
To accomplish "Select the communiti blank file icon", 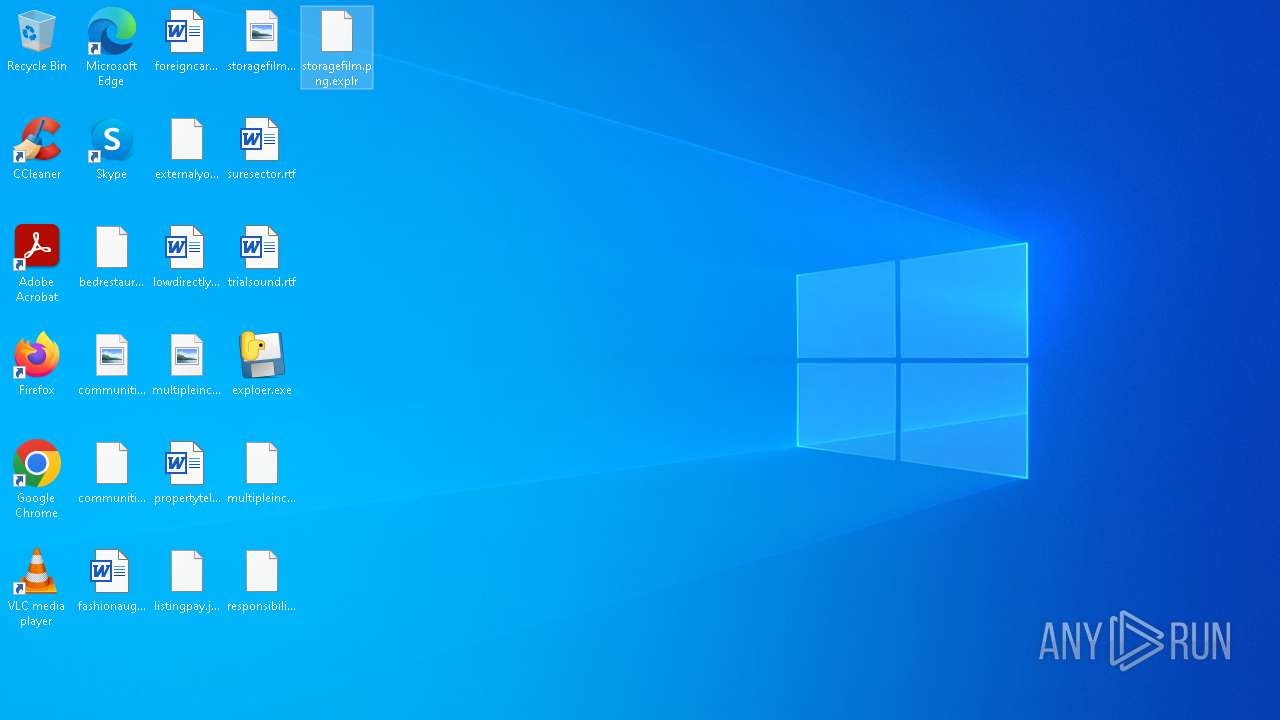I will tap(111, 474).
